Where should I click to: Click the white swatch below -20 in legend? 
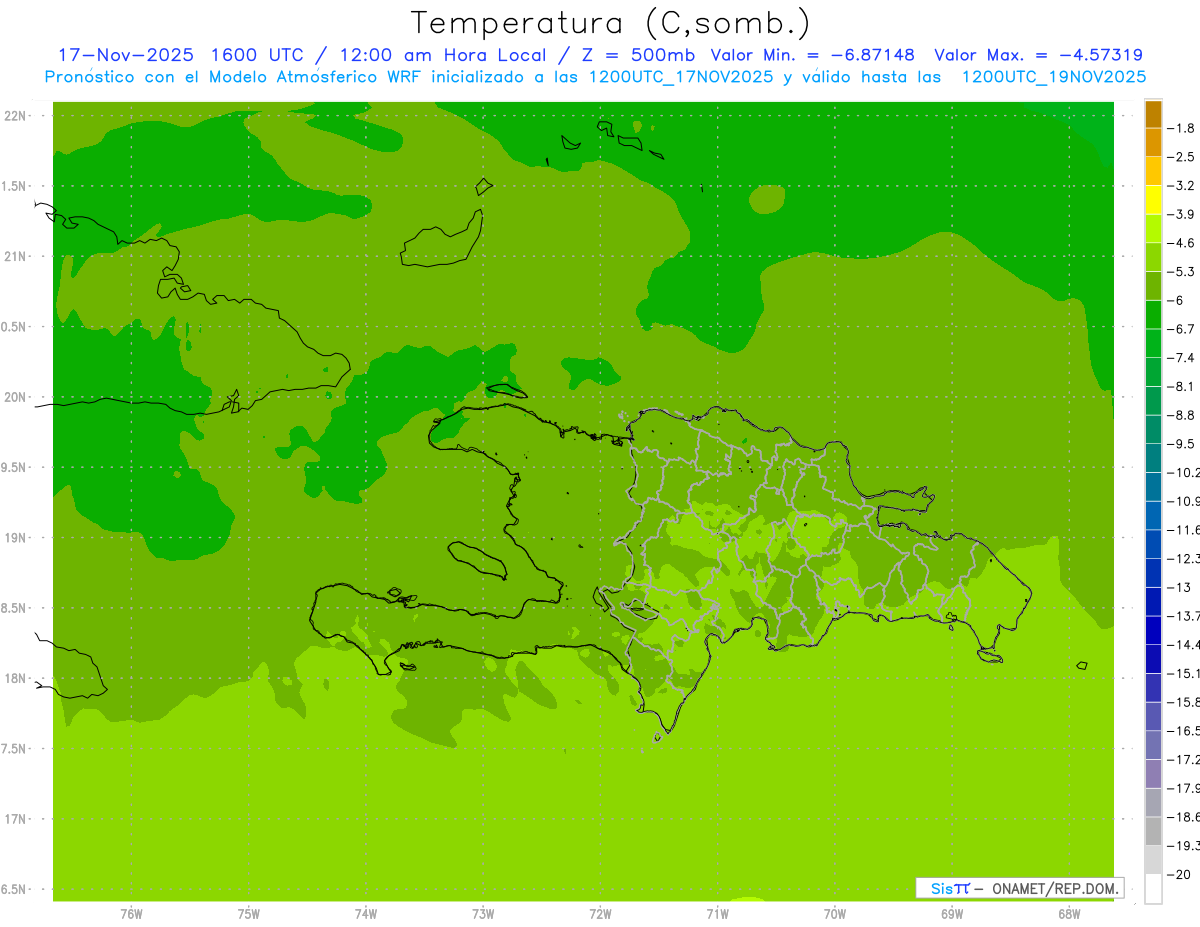tap(1153, 889)
